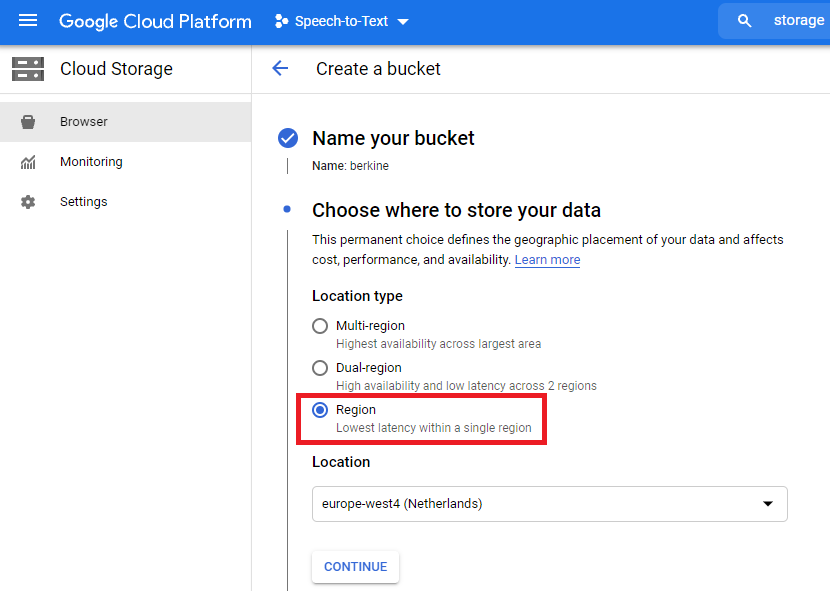Click the Location dropdown caret arrow
Image resolution: width=830 pixels, height=591 pixels.
point(768,504)
